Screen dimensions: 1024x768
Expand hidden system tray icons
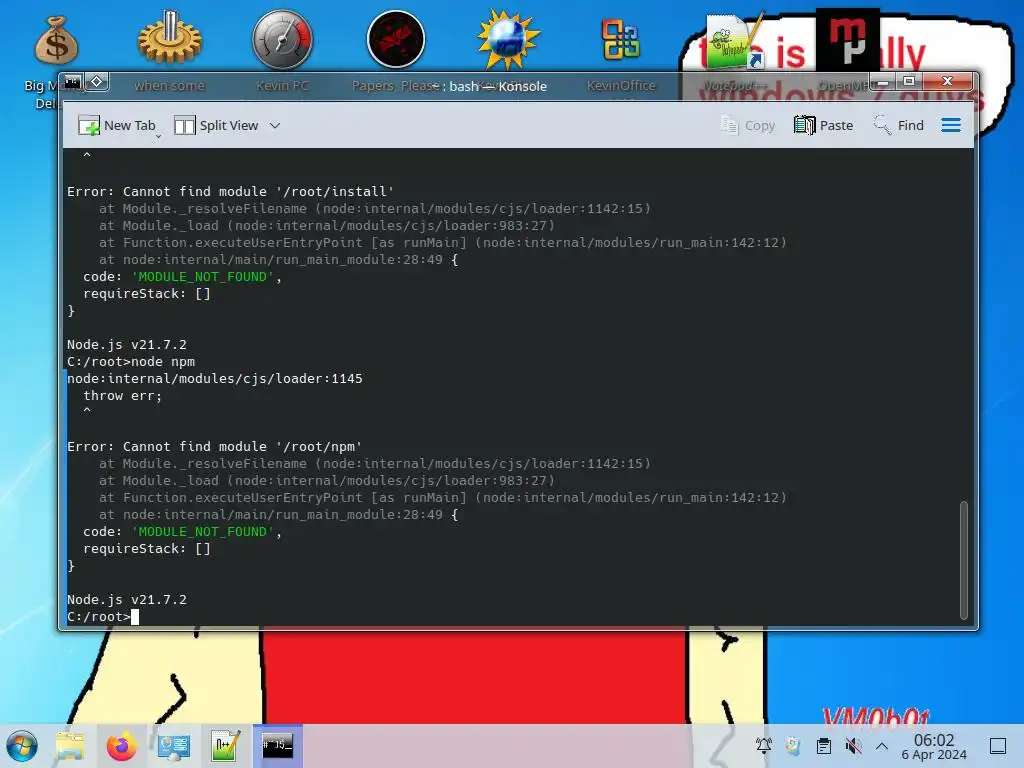(882, 745)
